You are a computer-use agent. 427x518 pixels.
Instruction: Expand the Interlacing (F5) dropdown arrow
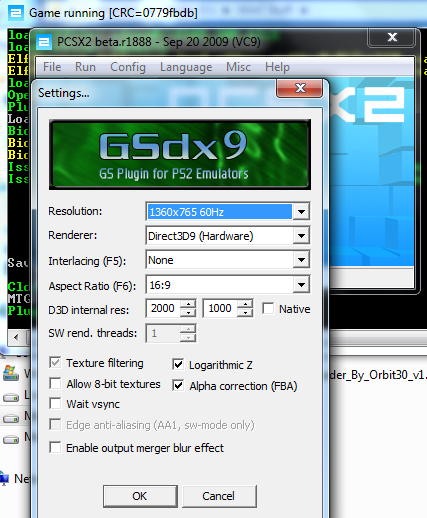(x=301, y=260)
